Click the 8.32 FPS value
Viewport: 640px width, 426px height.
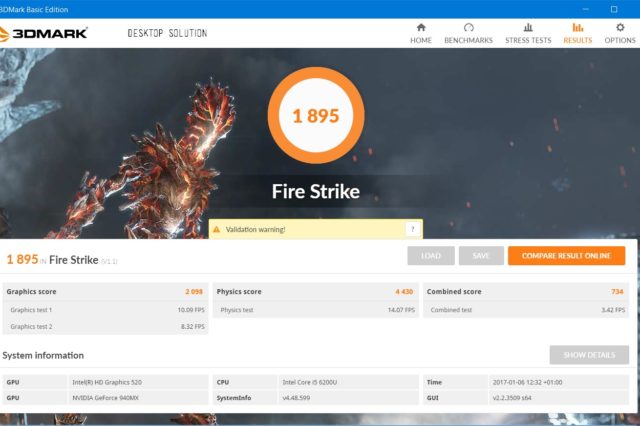[x=193, y=327]
